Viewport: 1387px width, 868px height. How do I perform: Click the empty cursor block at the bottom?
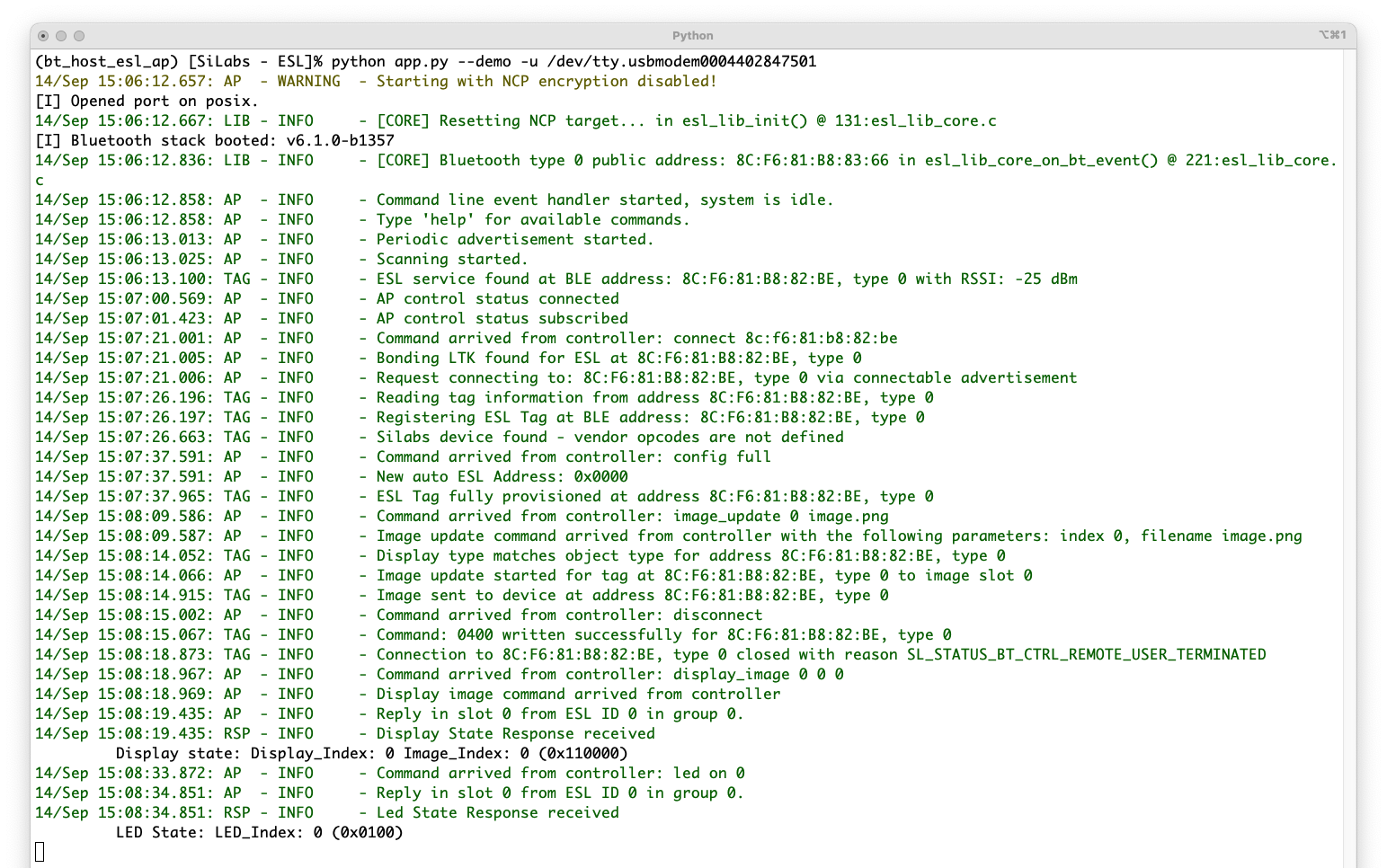tap(40, 851)
